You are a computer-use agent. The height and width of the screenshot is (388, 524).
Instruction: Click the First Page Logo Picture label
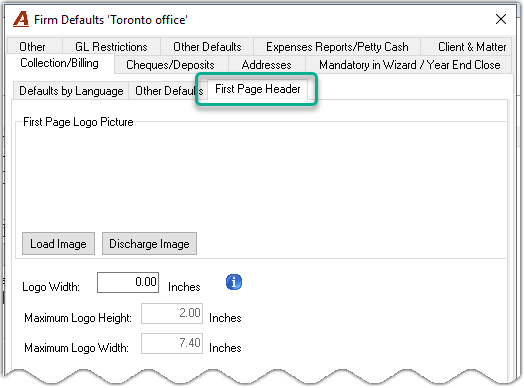tap(78, 122)
